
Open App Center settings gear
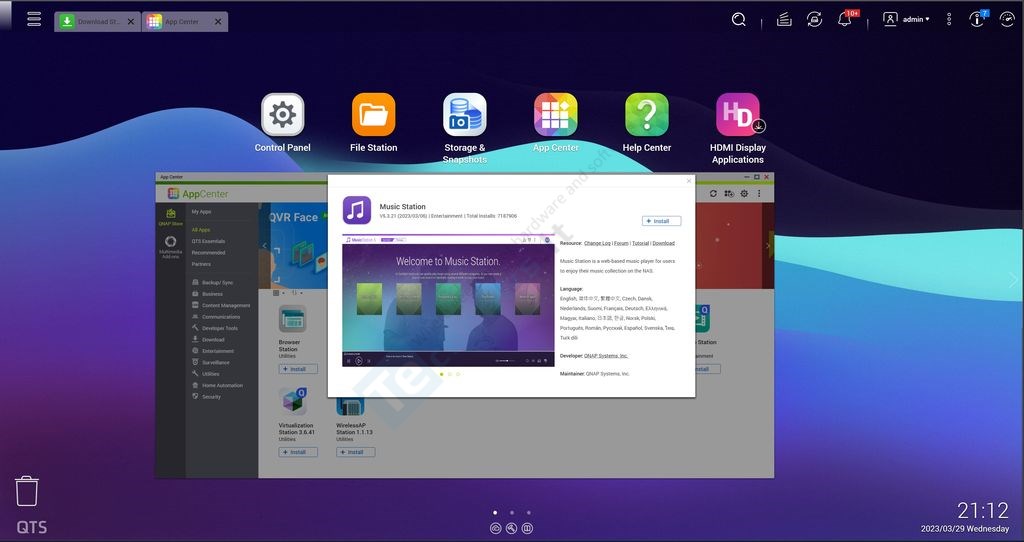744,194
